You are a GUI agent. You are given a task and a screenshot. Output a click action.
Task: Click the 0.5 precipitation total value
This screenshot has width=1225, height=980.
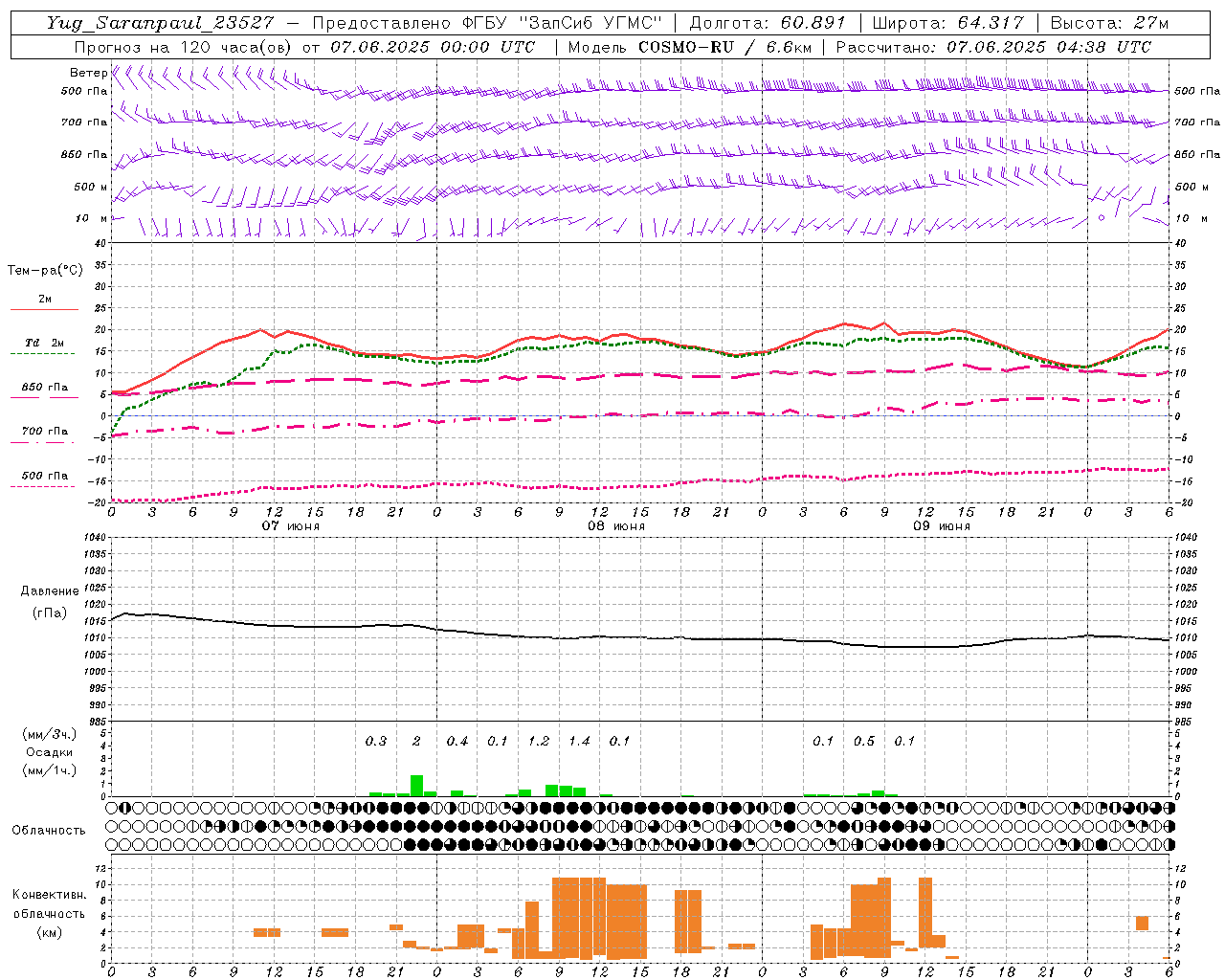pos(864,741)
